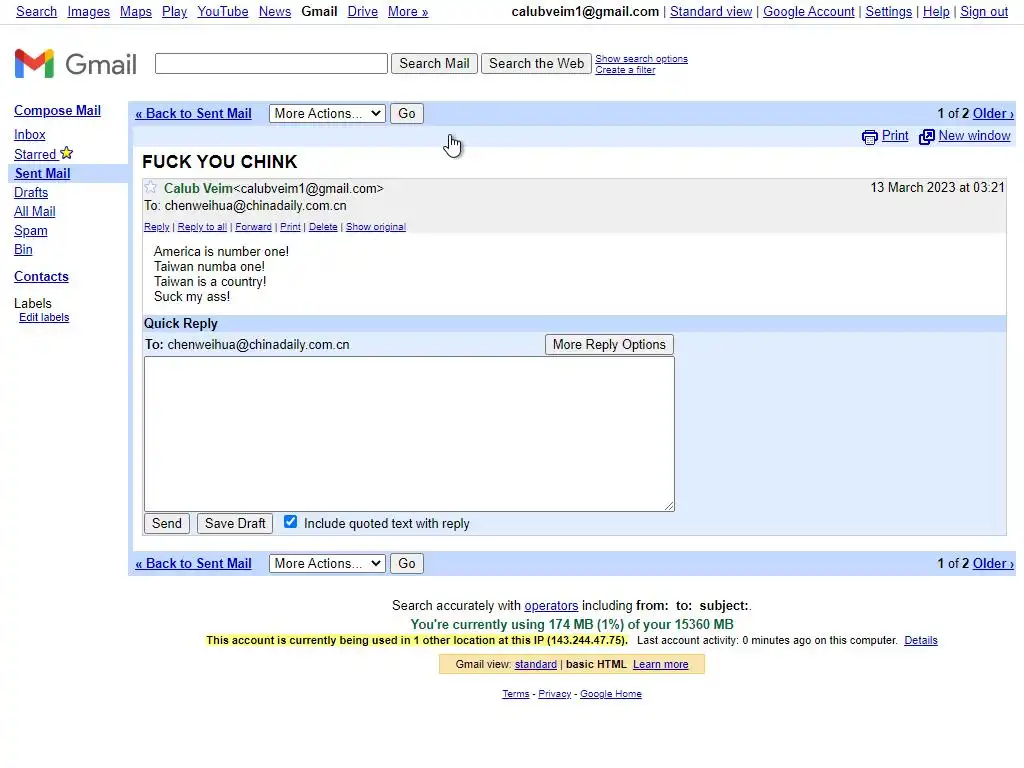Click the Print link at top right
This screenshot has width=1024, height=768.
[895, 136]
